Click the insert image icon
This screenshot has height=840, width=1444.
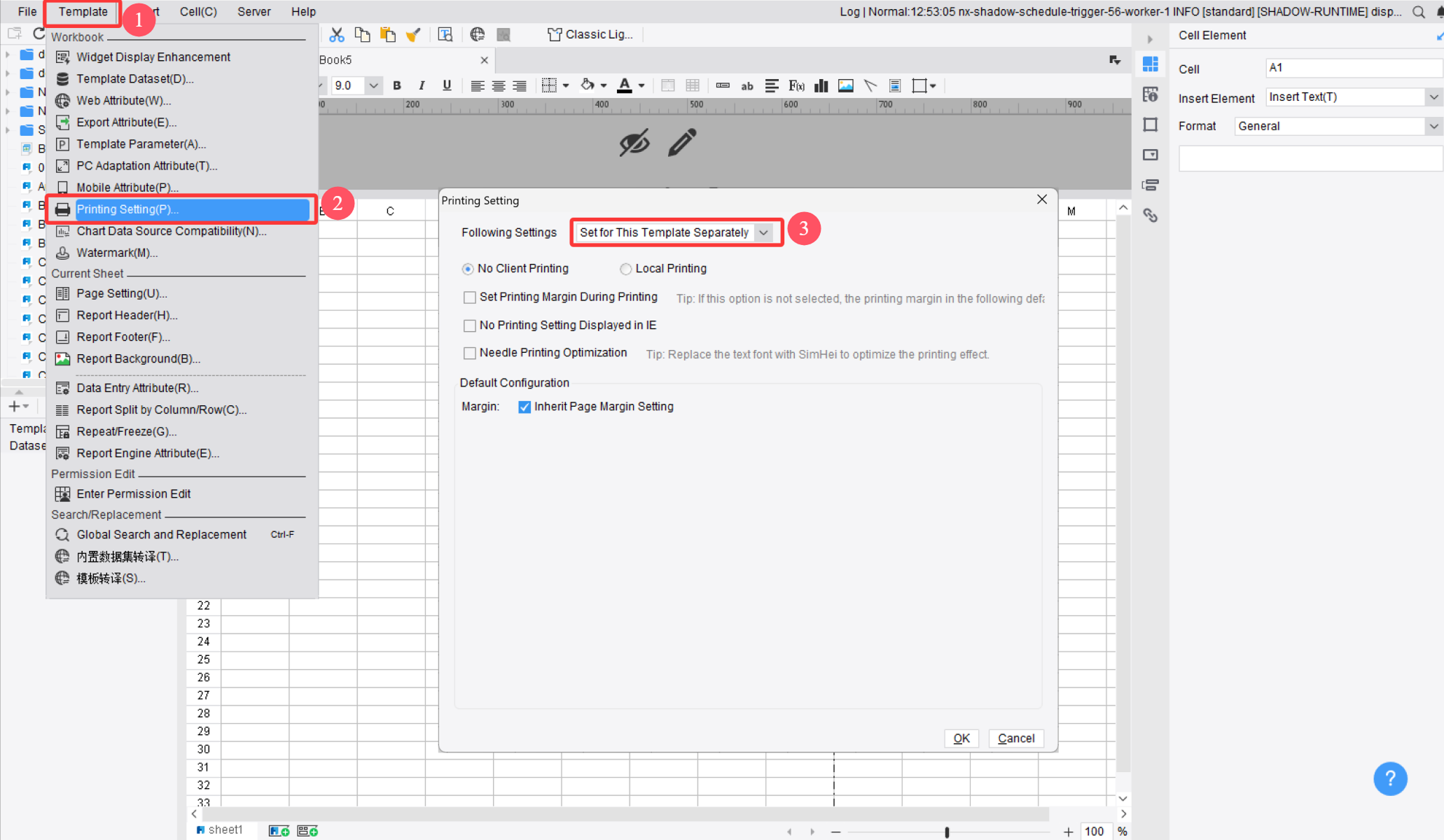(845, 85)
